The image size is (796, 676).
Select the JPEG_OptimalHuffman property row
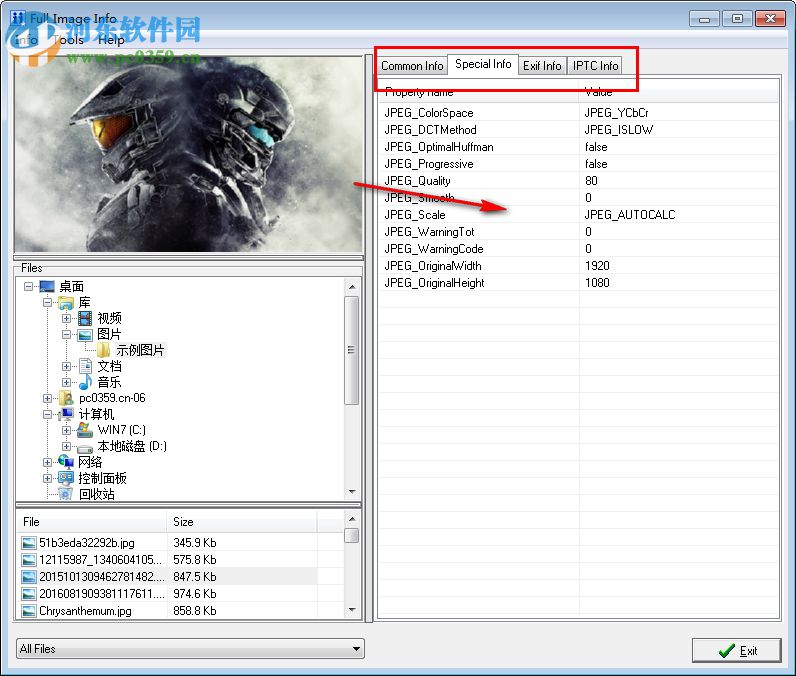point(578,147)
